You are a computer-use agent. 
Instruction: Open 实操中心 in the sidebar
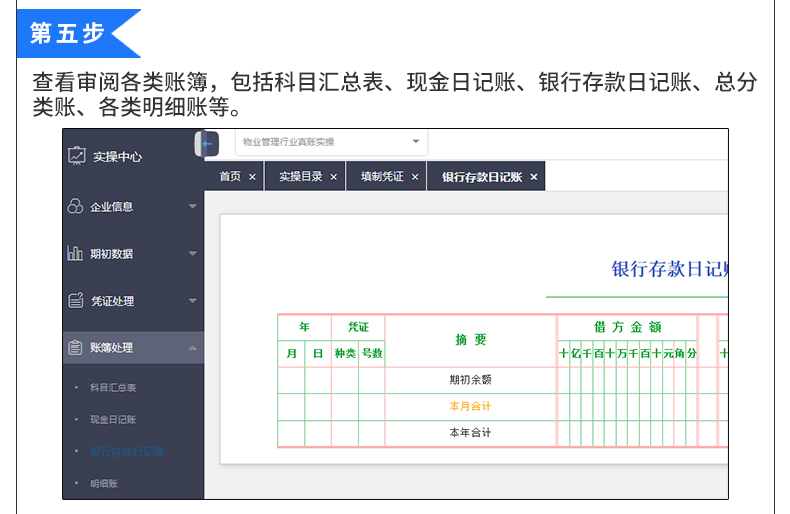tap(117, 157)
